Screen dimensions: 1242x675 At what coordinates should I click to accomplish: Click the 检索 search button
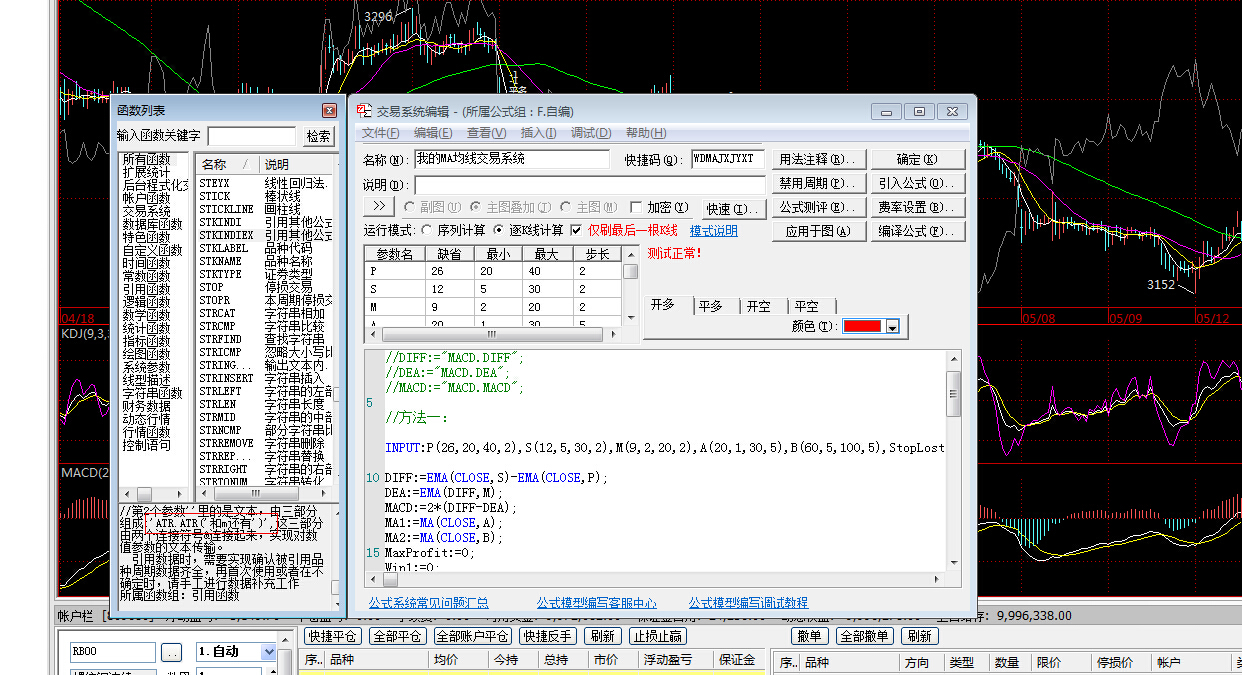coord(318,136)
